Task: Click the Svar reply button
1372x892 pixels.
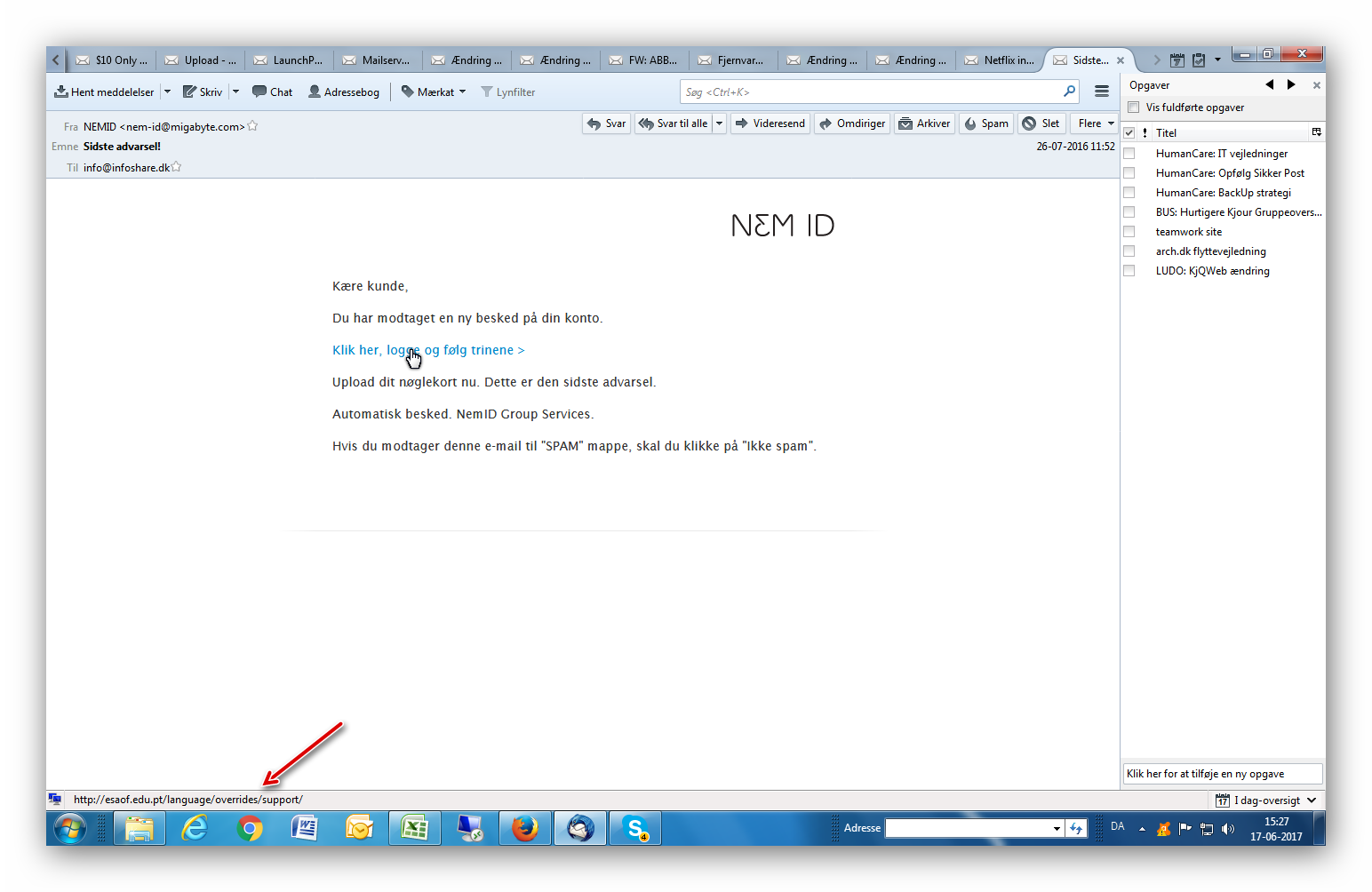Action: point(607,123)
